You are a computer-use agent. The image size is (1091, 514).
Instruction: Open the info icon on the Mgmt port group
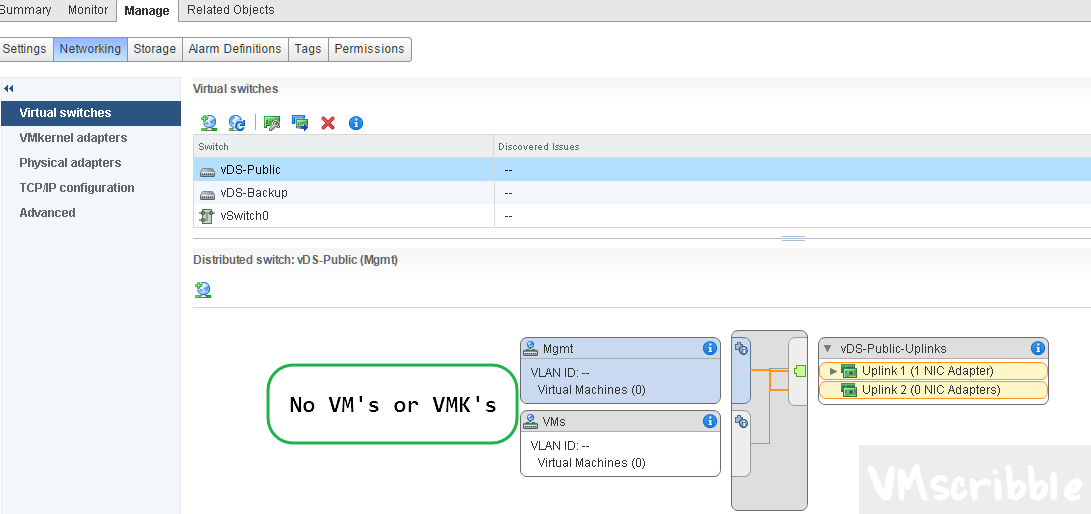pos(710,348)
